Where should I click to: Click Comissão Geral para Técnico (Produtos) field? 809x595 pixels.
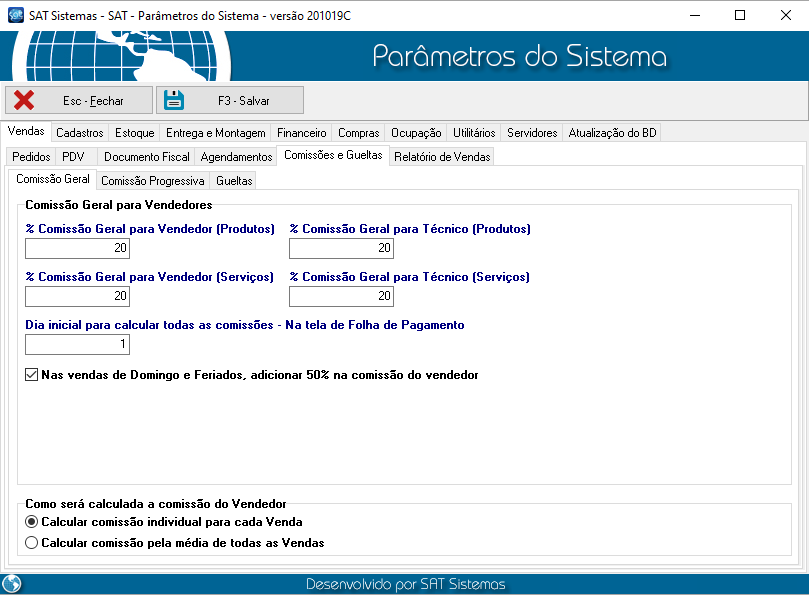coord(341,248)
